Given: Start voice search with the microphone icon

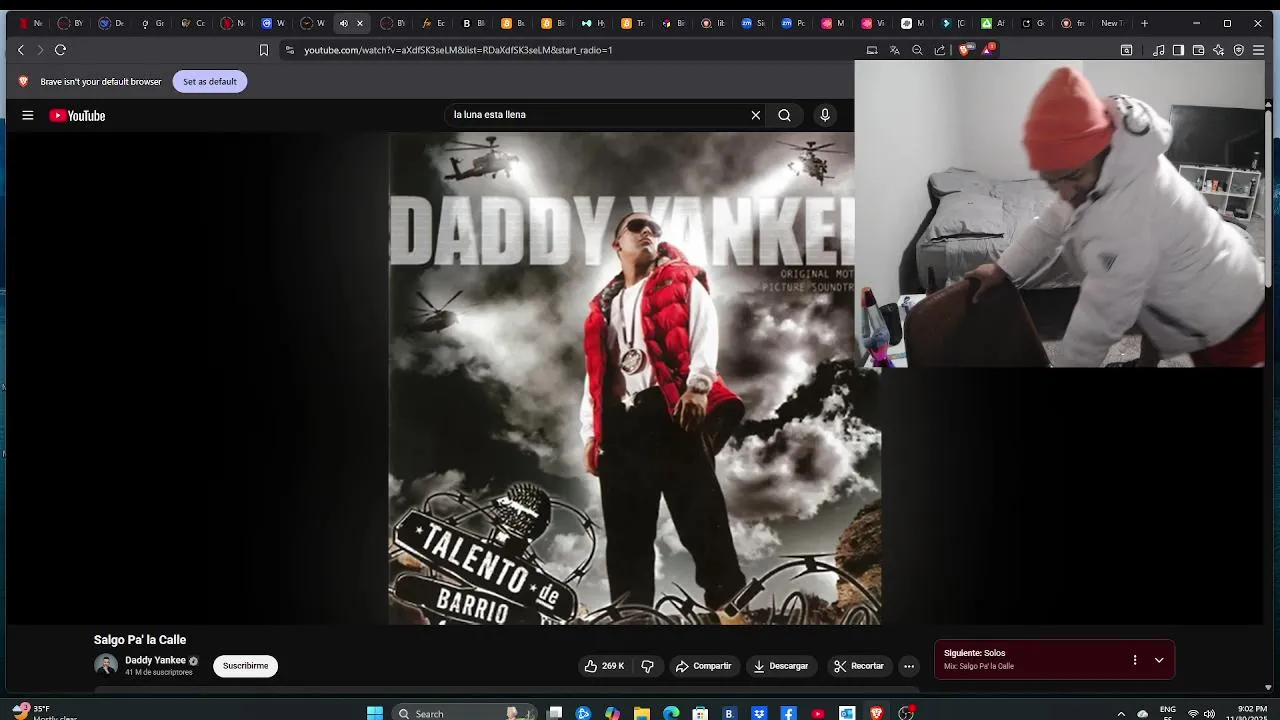Looking at the screenshot, I should (825, 115).
